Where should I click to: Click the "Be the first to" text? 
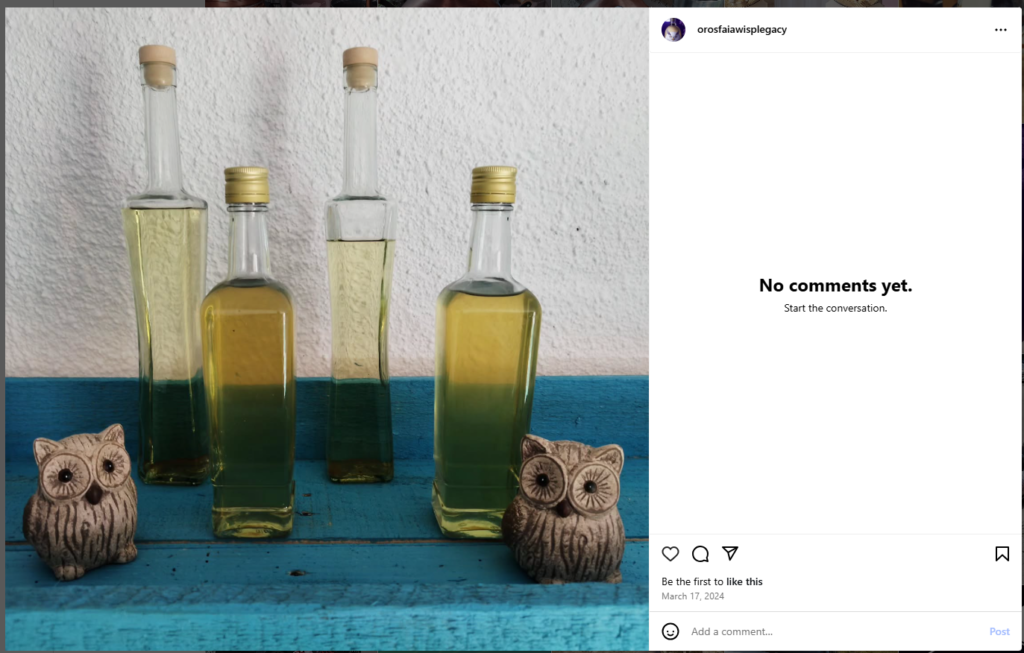click(692, 582)
